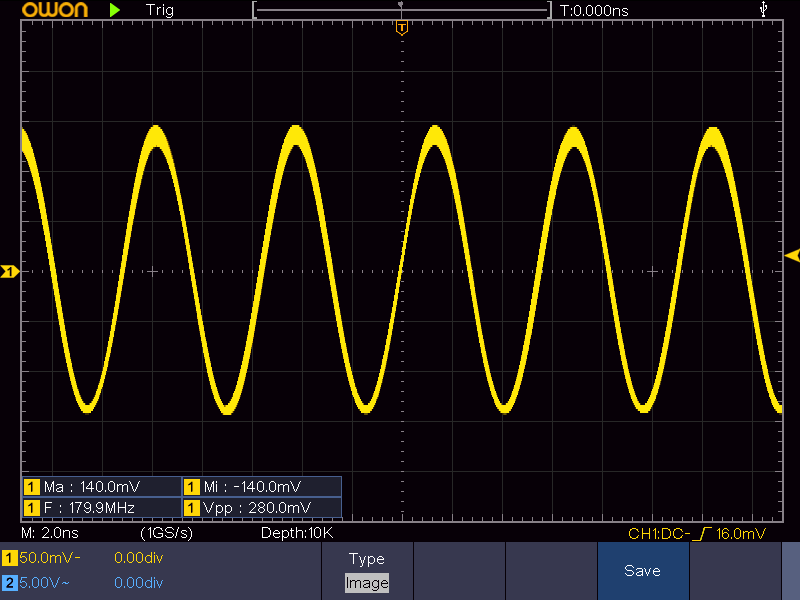The image size is (800, 600).
Task: Click the 50.0mV channel 1 scale
Action: tap(49, 558)
